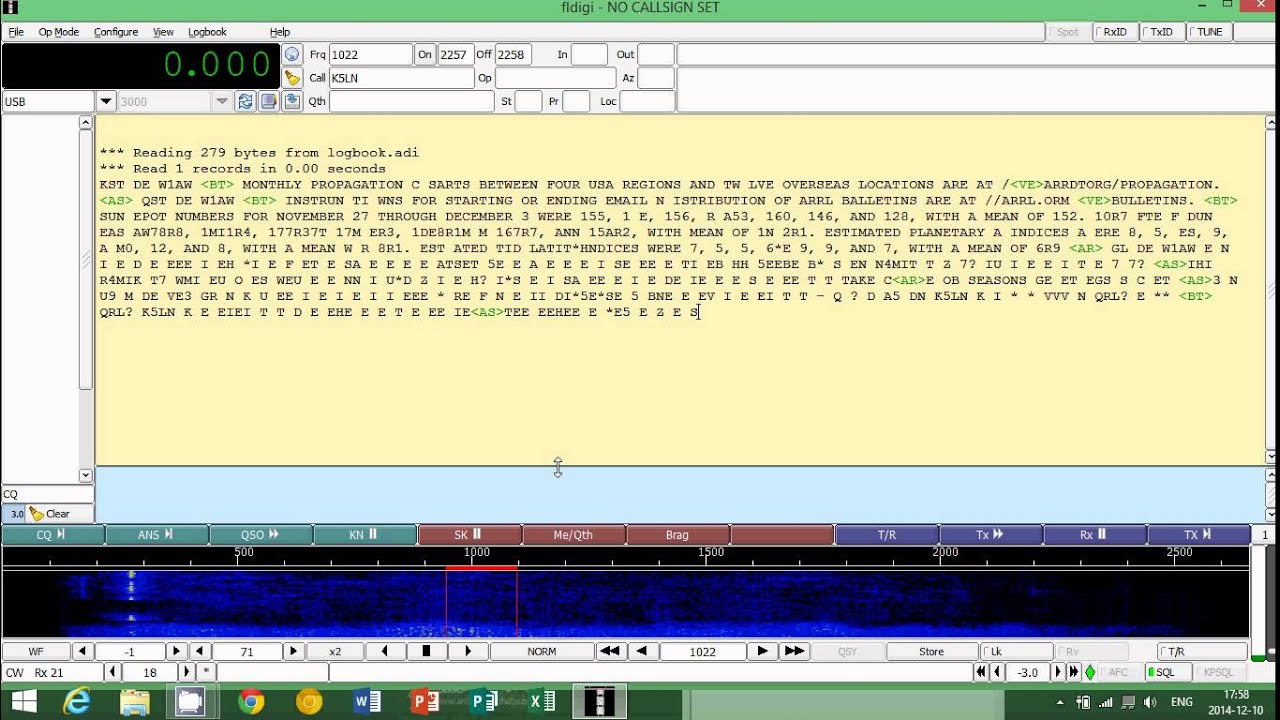The height and width of the screenshot is (720, 1280).
Task: Decrease the waterfall upper level value -1
Action: (83, 651)
